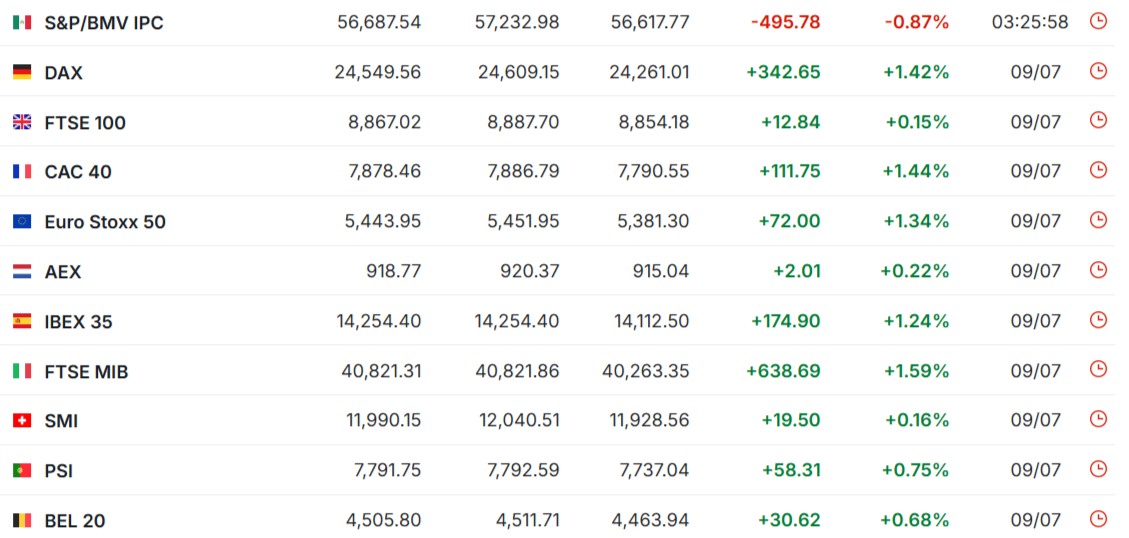Click the clock icon in the S&P/BMV IPC row
This screenshot has width=1129, height=538.
1098,21
